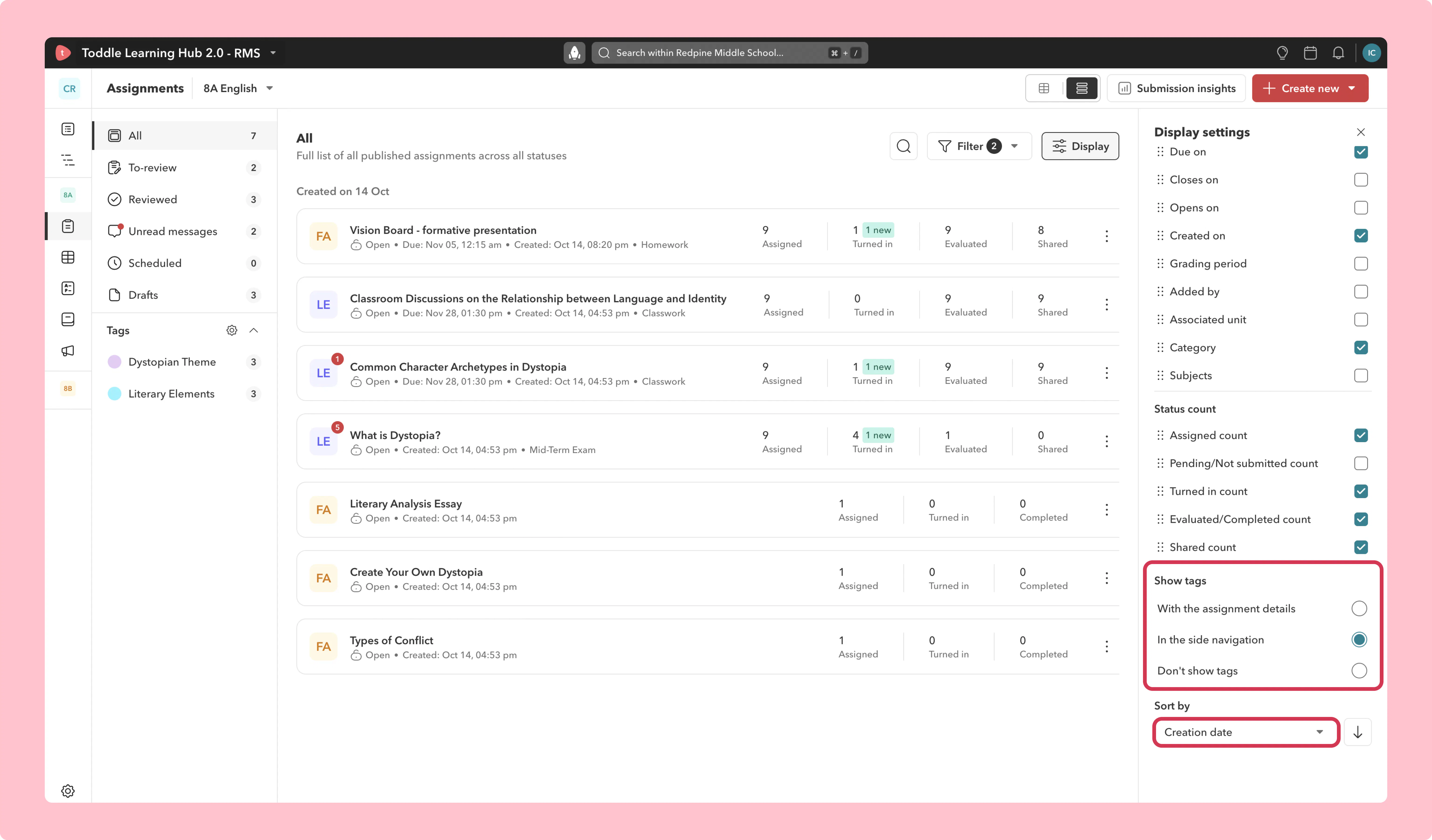Open the To-review list
The image size is (1432, 840).
(x=185, y=168)
